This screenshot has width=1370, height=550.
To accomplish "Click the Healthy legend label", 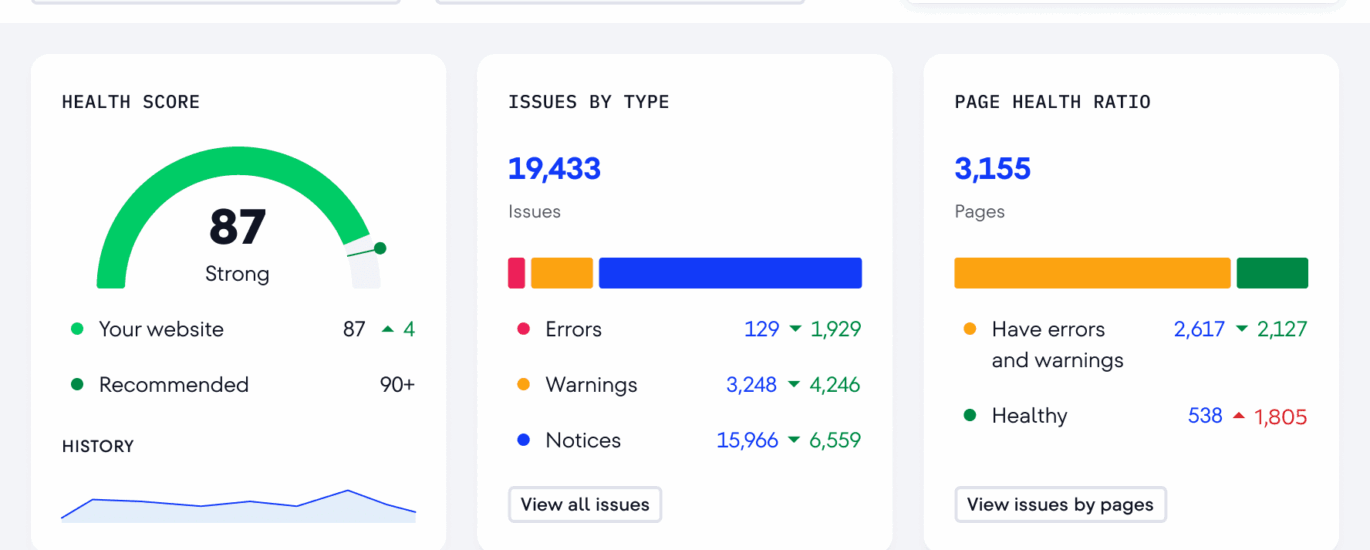I will (x=1029, y=416).
